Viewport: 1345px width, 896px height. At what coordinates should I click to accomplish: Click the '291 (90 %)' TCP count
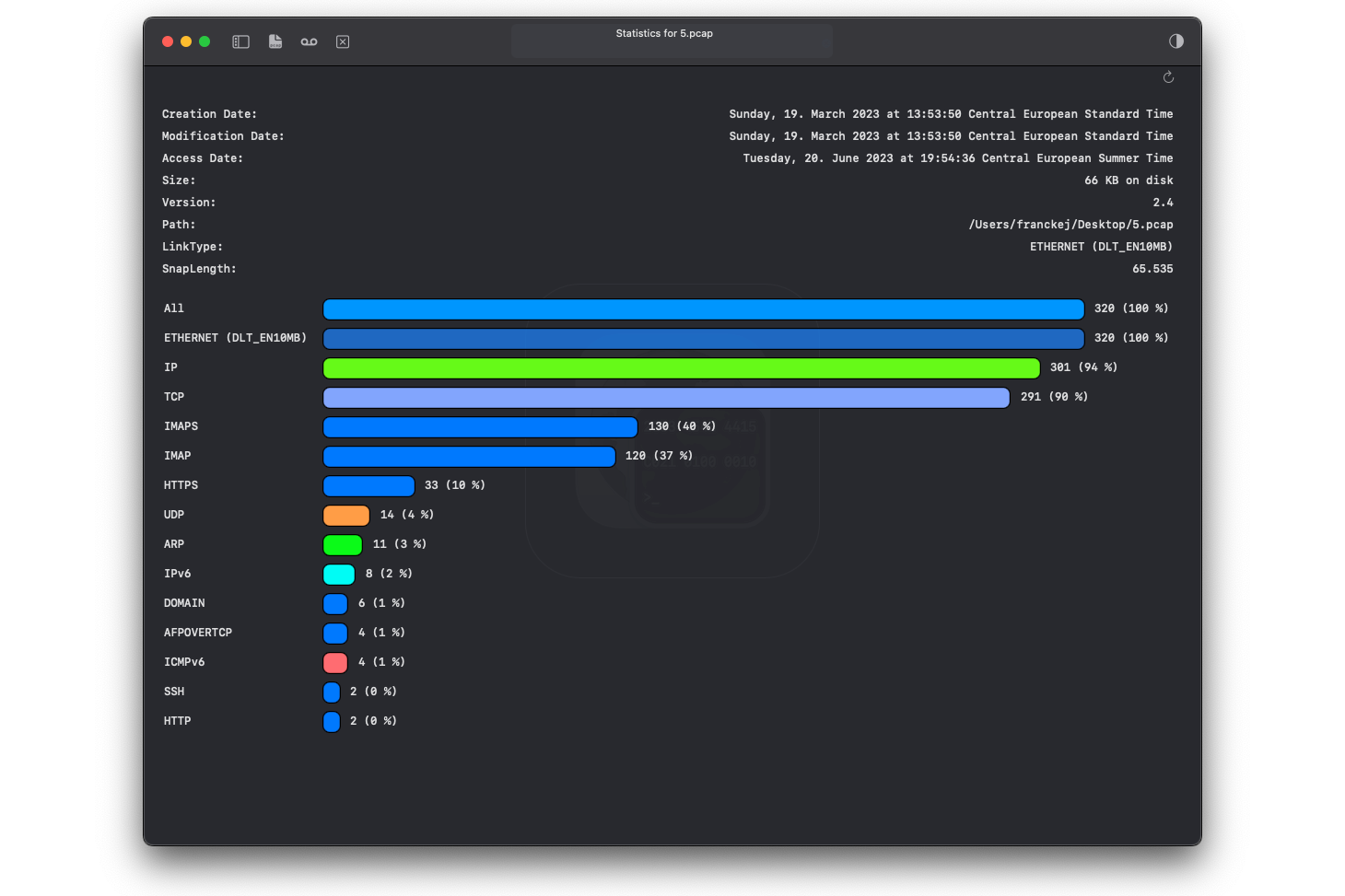(x=1054, y=397)
